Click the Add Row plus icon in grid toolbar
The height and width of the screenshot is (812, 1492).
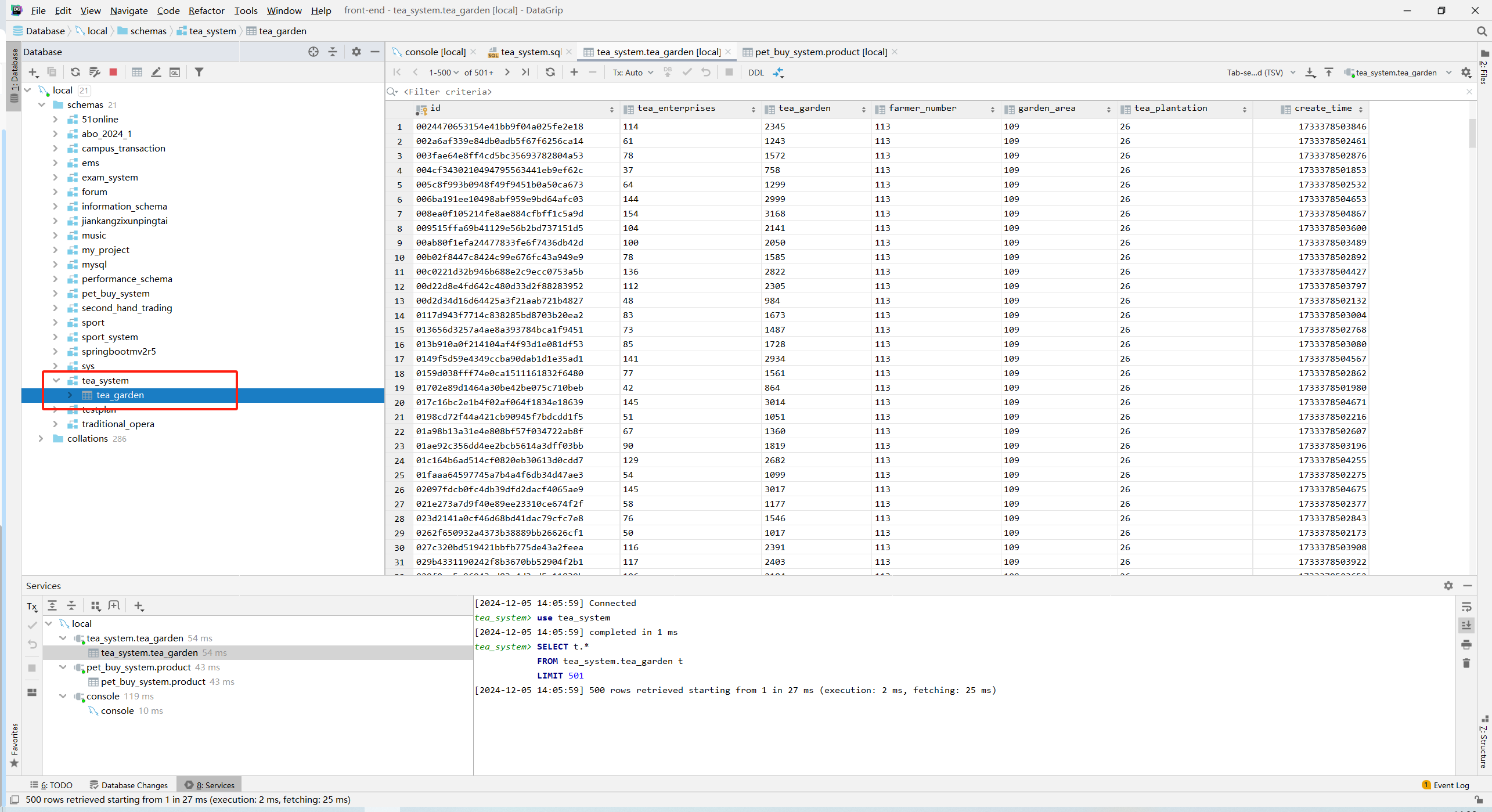574,72
